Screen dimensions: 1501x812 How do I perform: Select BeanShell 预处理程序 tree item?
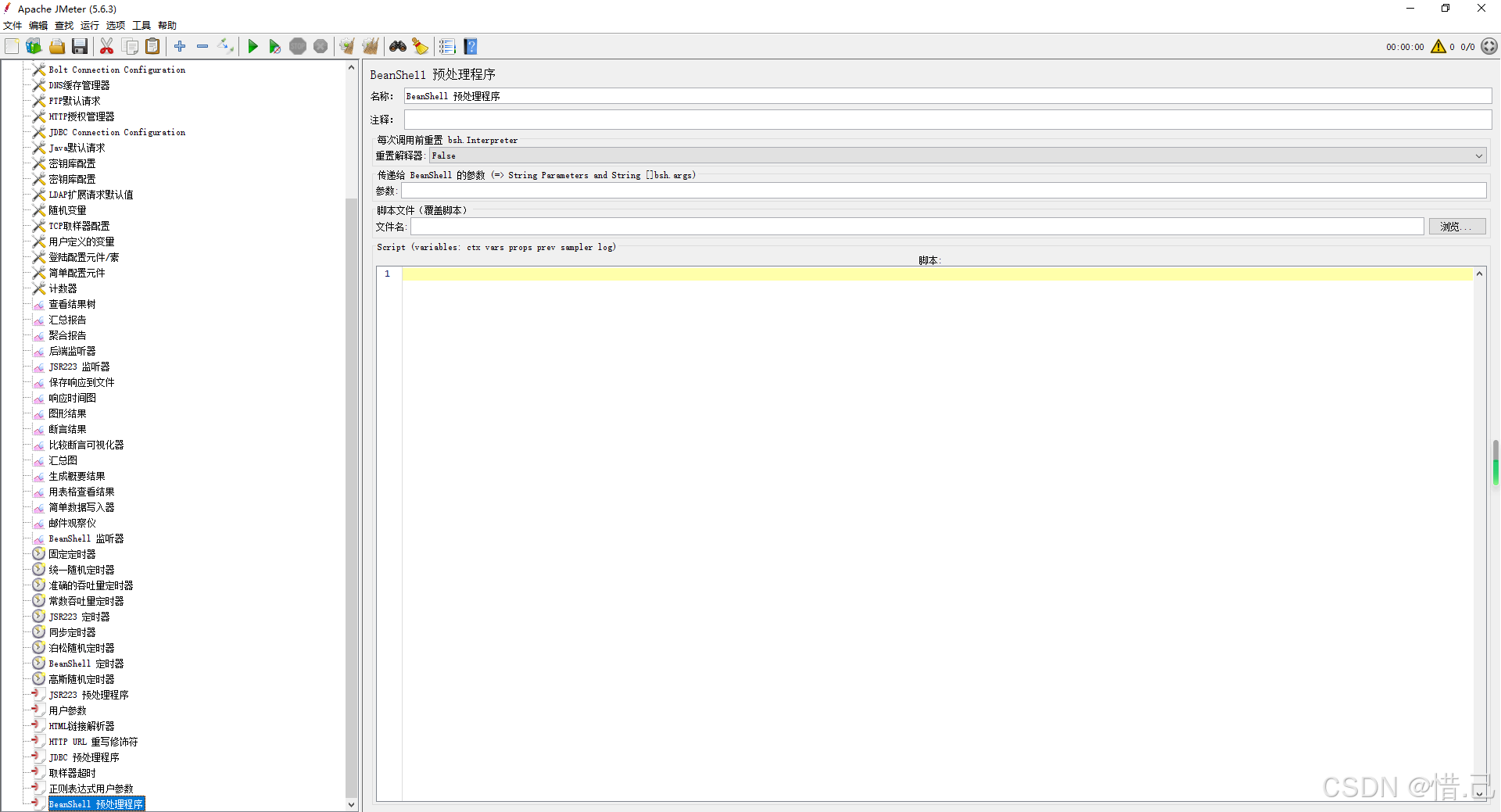[x=96, y=804]
